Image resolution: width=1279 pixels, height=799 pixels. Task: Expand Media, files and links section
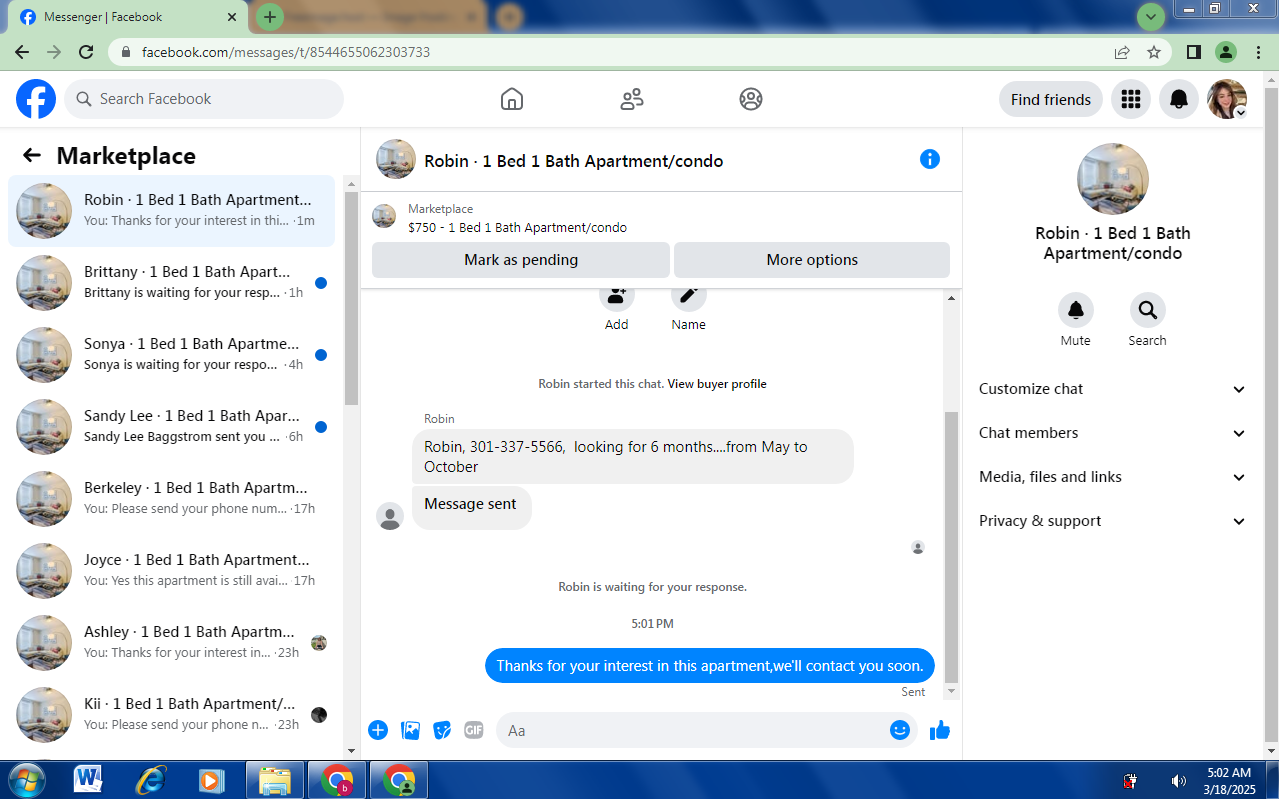[x=1113, y=477]
